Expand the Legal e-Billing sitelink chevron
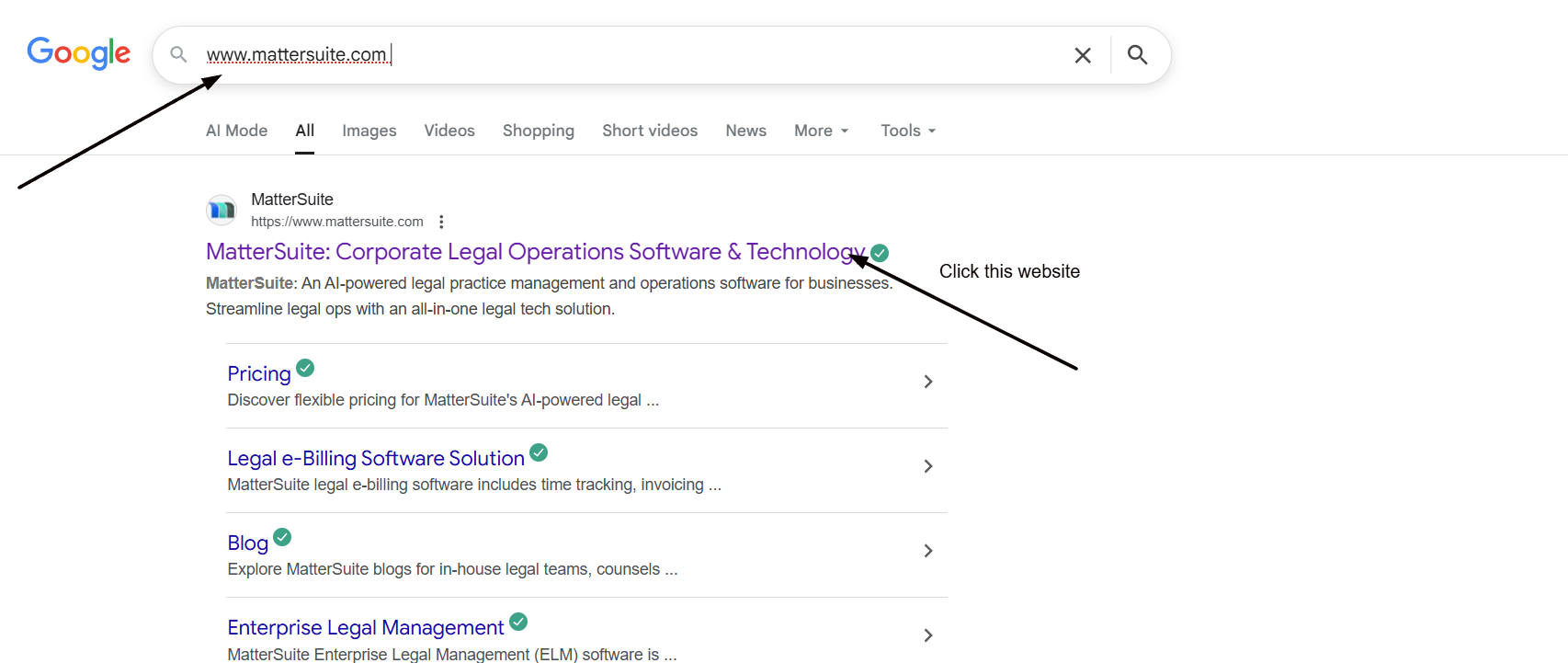 click(928, 466)
